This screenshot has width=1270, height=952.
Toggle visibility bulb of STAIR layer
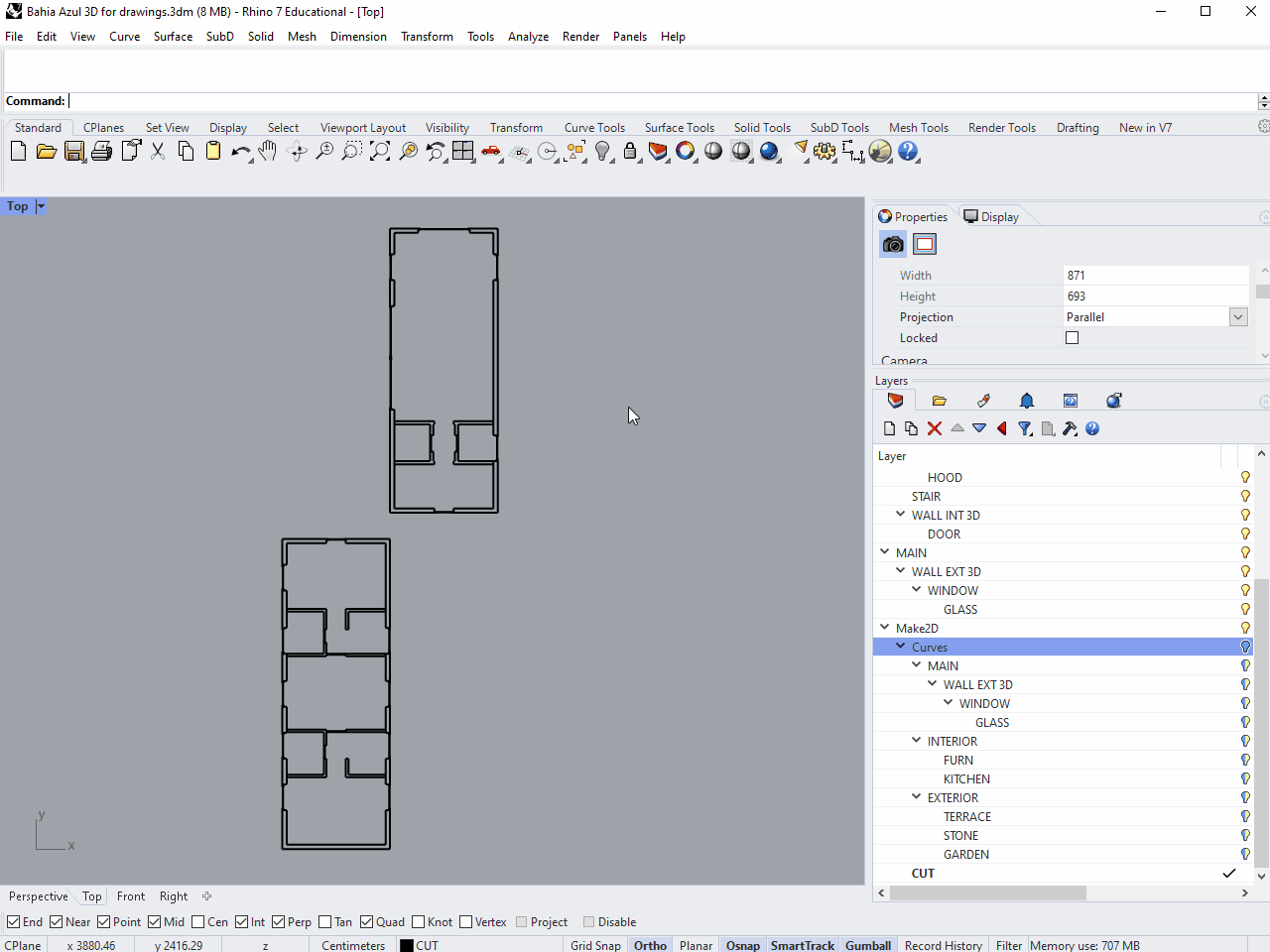(1245, 497)
